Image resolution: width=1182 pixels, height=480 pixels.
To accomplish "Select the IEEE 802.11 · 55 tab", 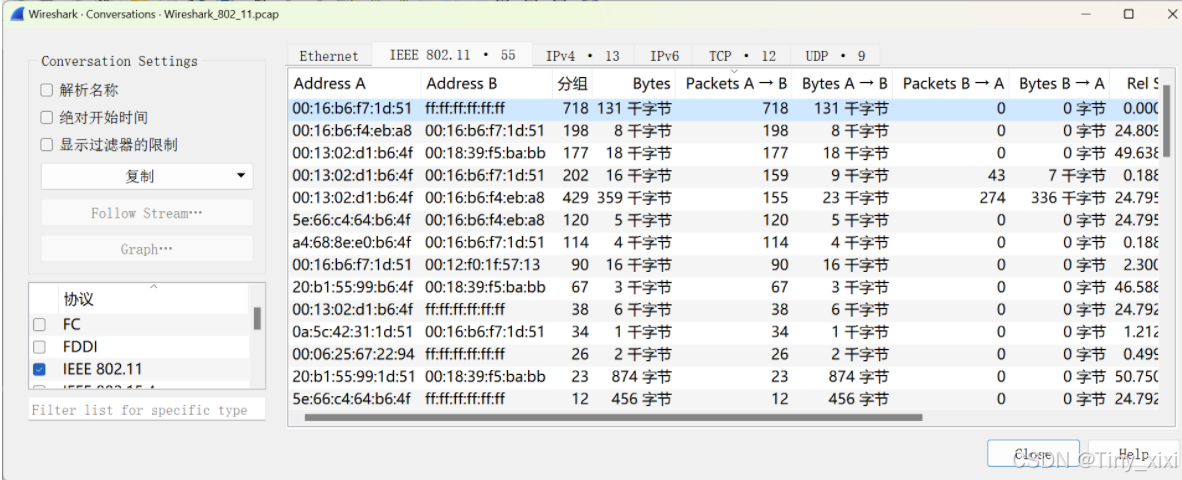I will point(452,55).
